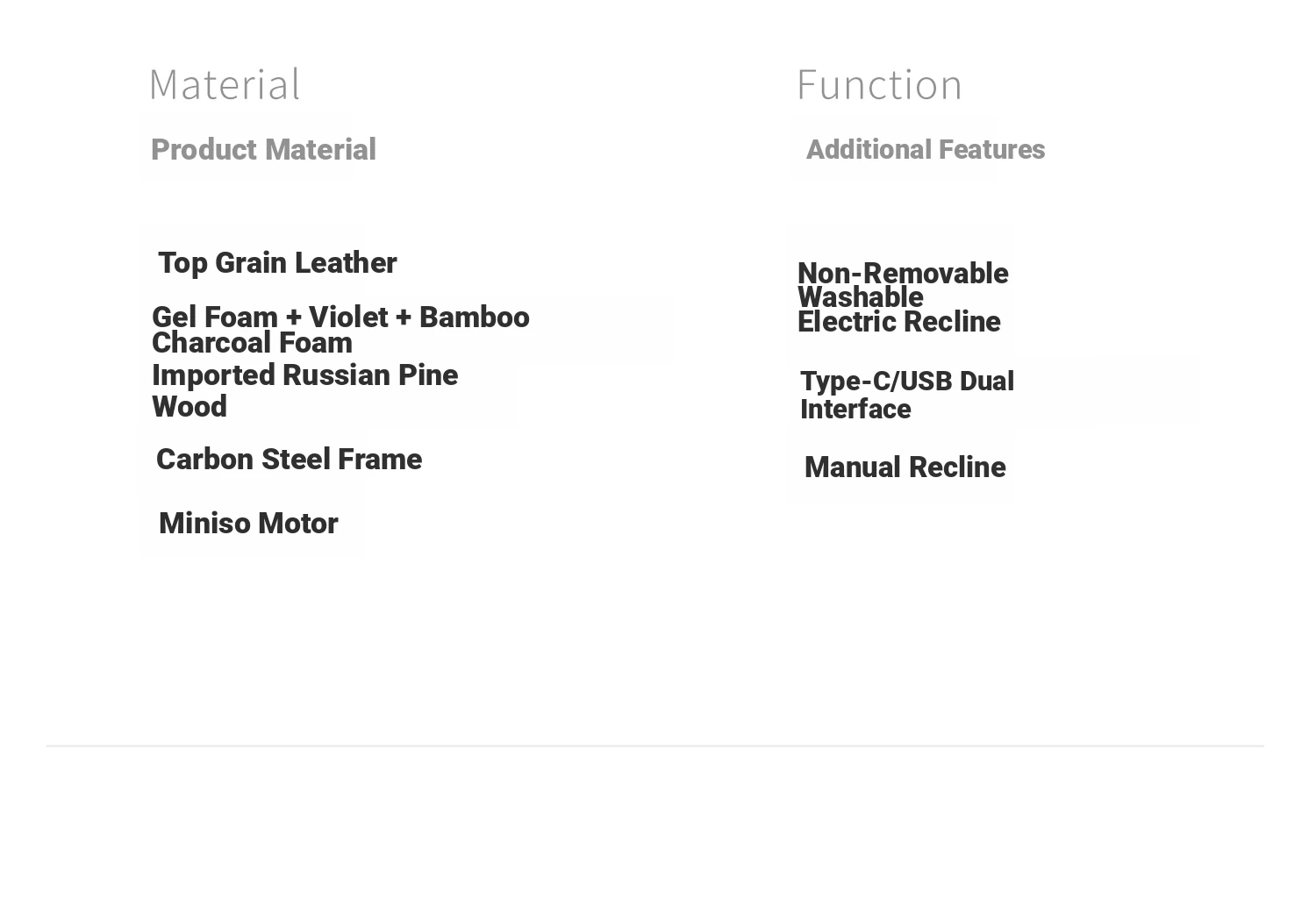
Task: Click the word Washable
Action: (x=860, y=297)
